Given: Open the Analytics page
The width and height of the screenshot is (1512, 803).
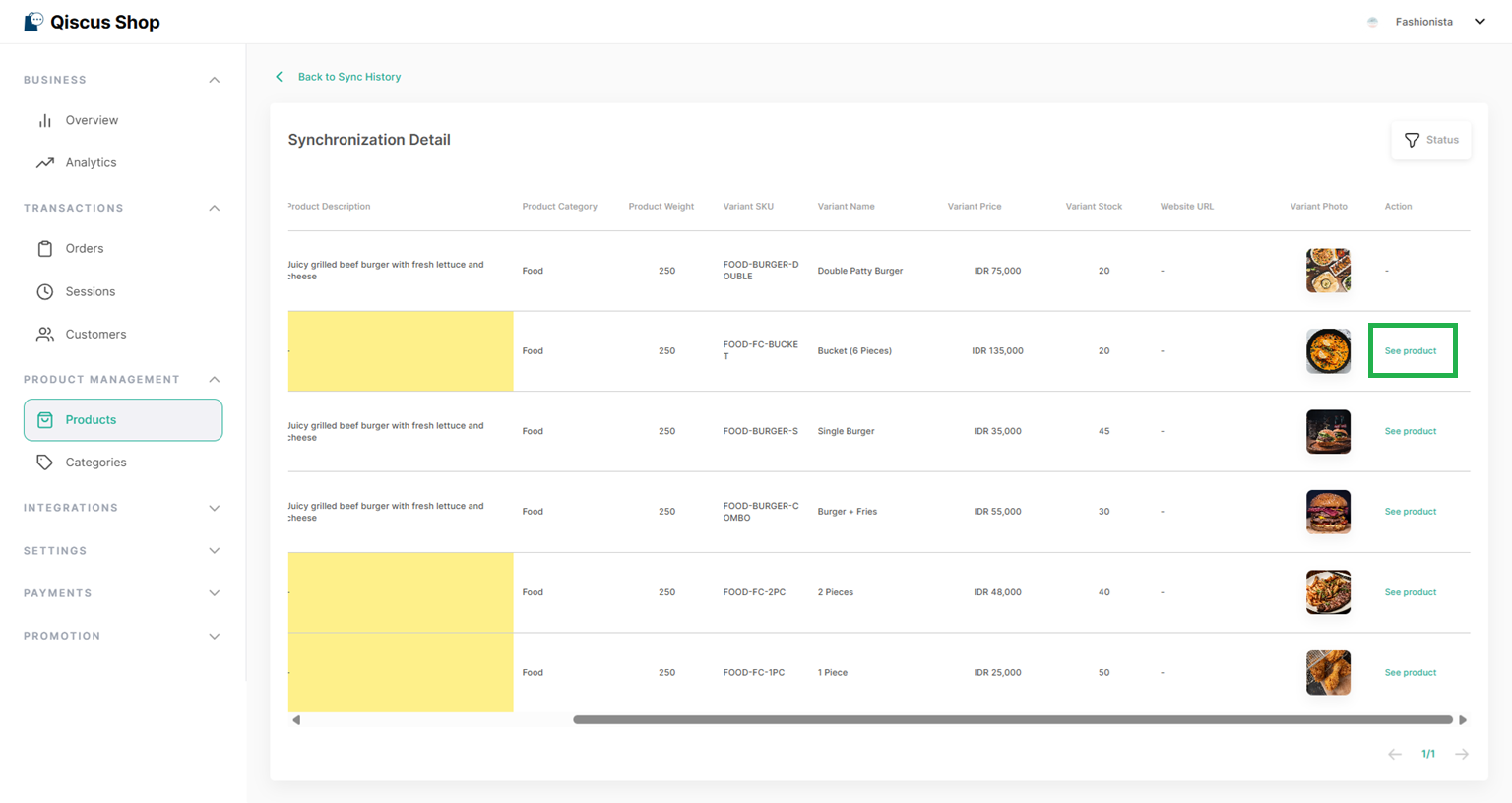Looking at the screenshot, I should click(91, 162).
